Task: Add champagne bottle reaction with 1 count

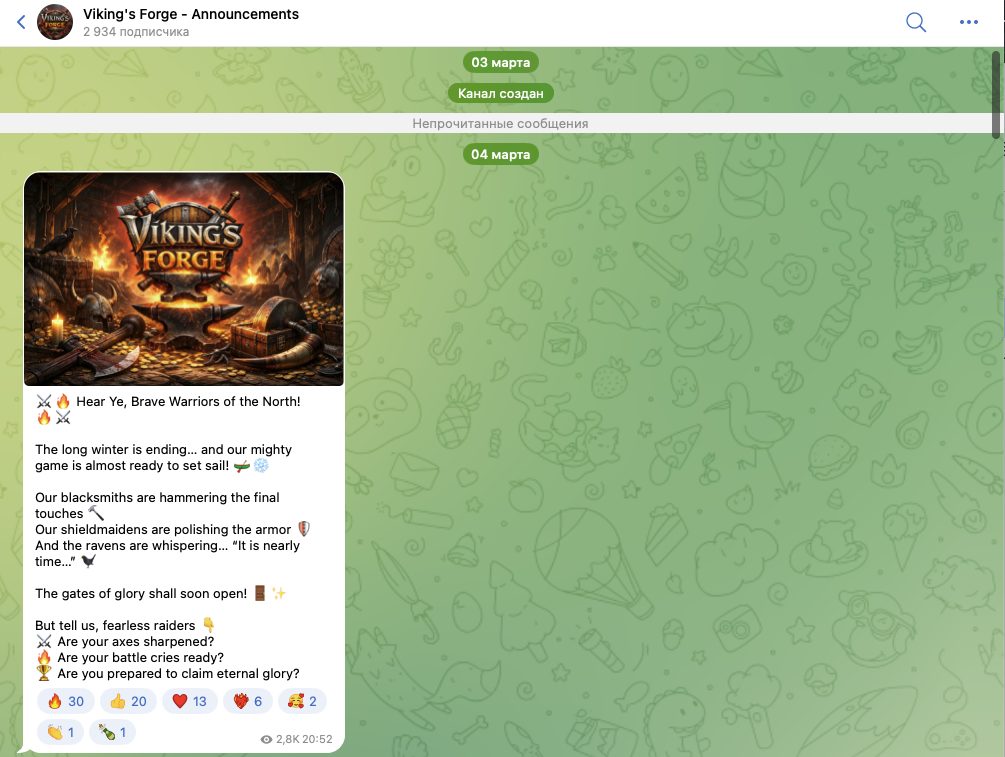Action: tap(112, 732)
